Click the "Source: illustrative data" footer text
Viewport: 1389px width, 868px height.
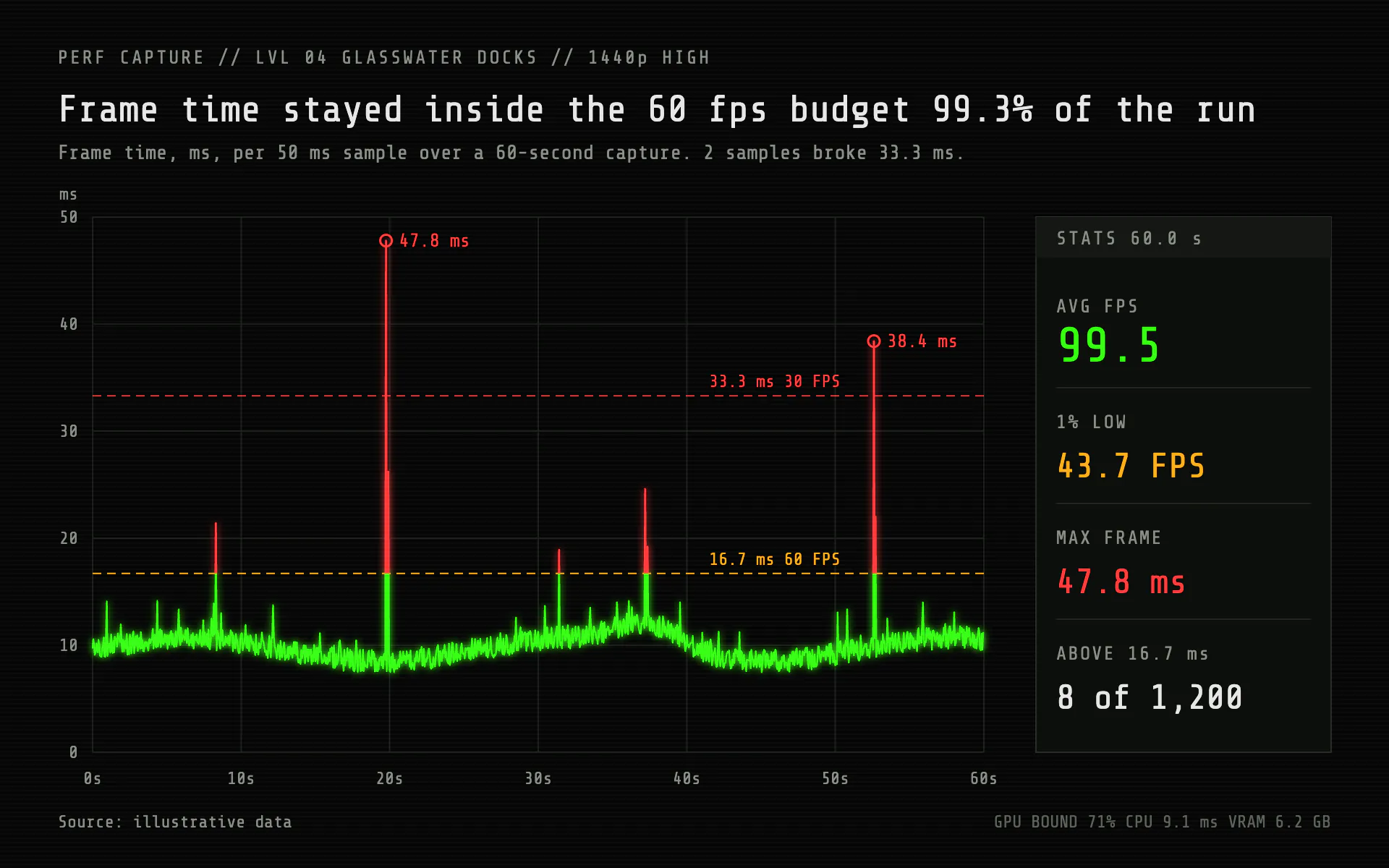point(175,822)
